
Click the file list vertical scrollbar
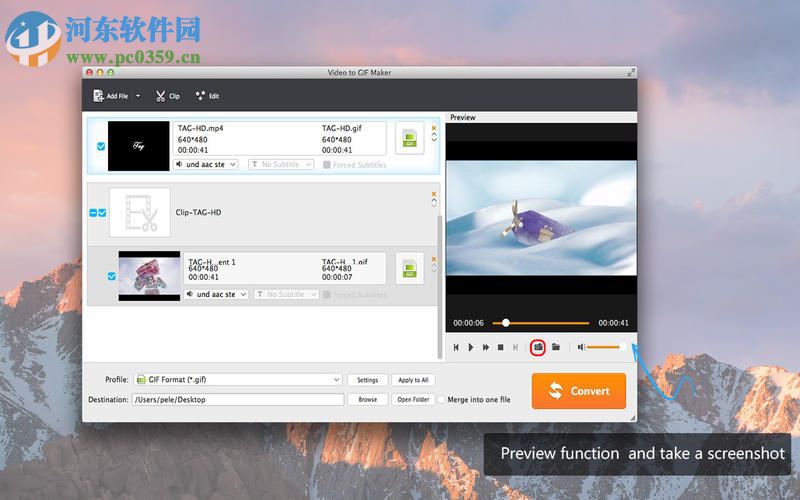click(x=440, y=286)
